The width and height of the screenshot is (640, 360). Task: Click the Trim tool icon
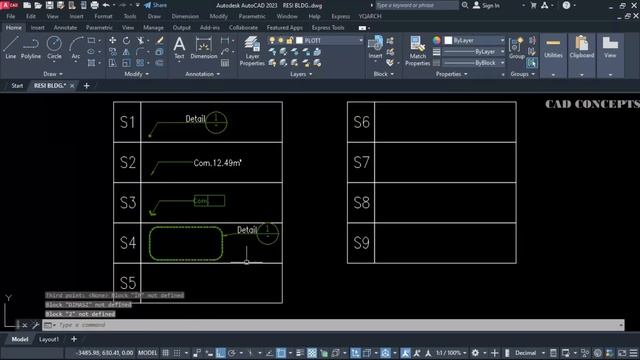click(140, 40)
